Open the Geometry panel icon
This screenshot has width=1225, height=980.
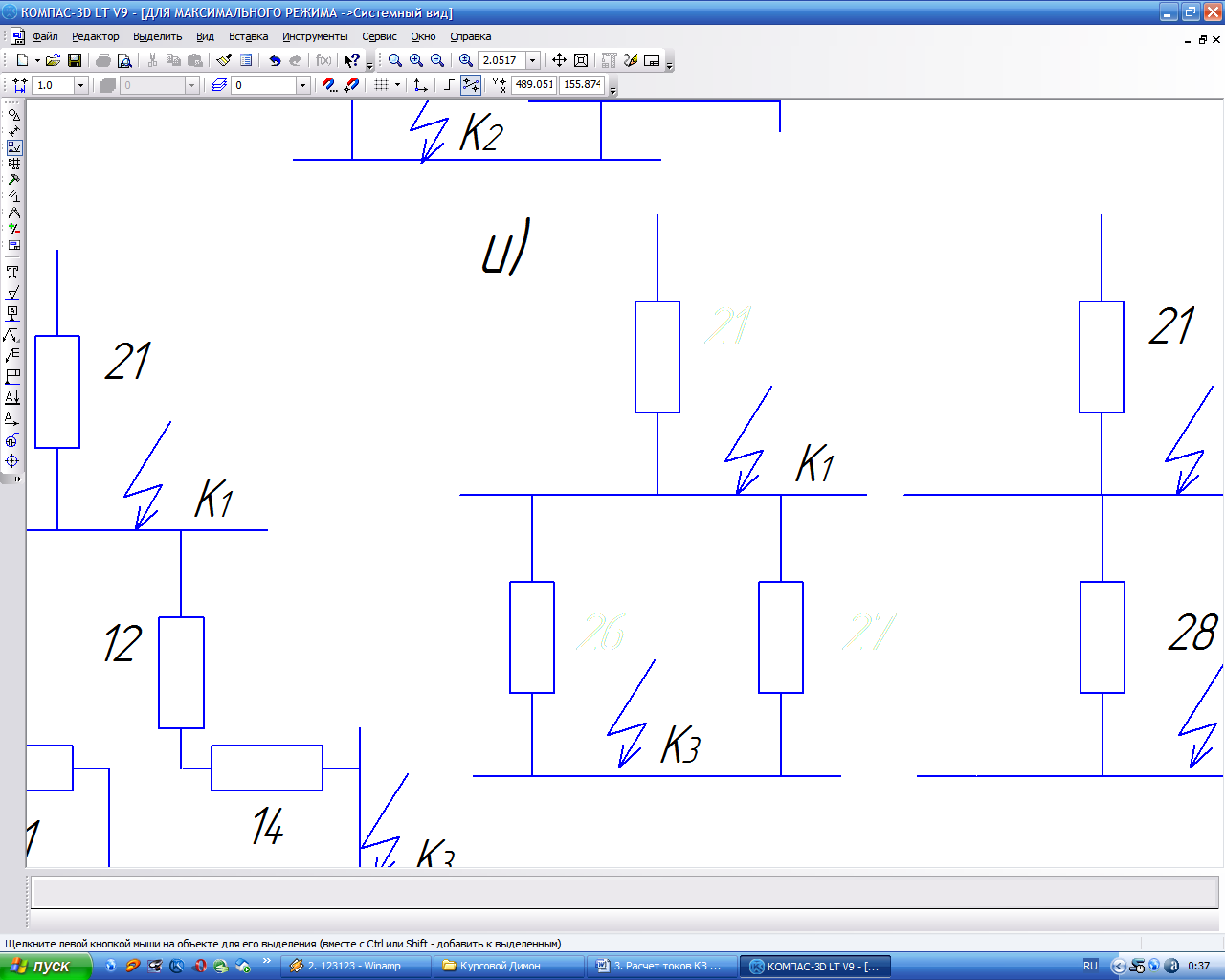coord(13,114)
